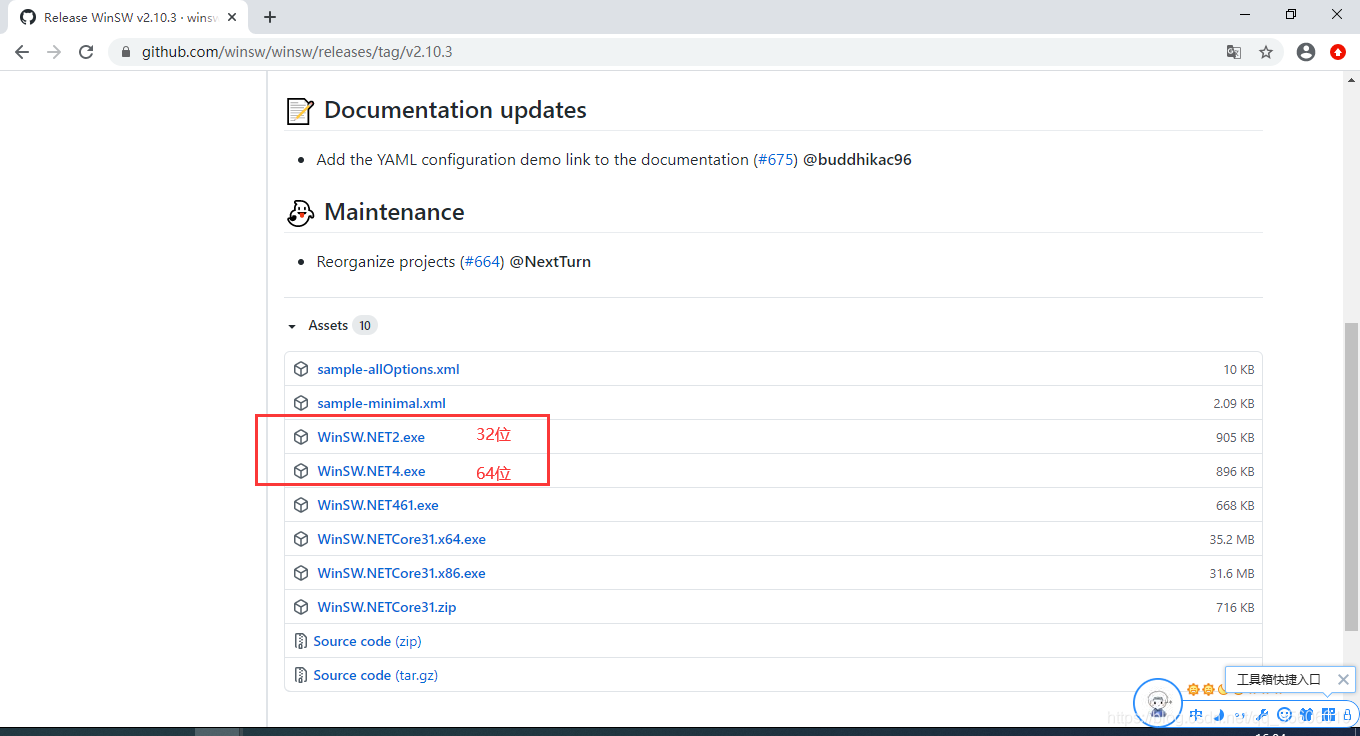The width and height of the screenshot is (1360, 736).
Task: Open pull request #664 link
Action: click(x=481, y=261)
